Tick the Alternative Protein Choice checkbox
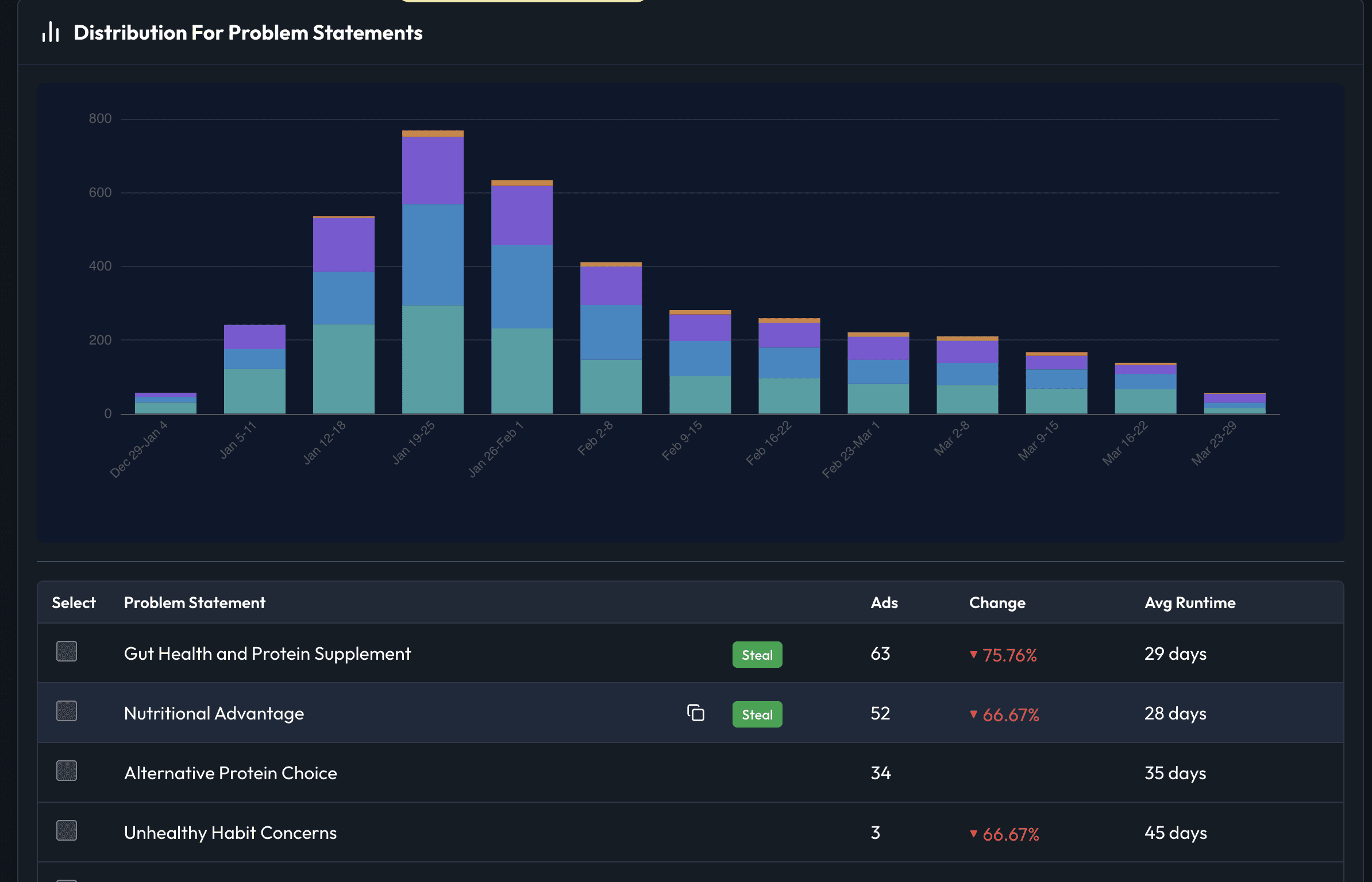1372x882 pixels. (x=67, y=771)
